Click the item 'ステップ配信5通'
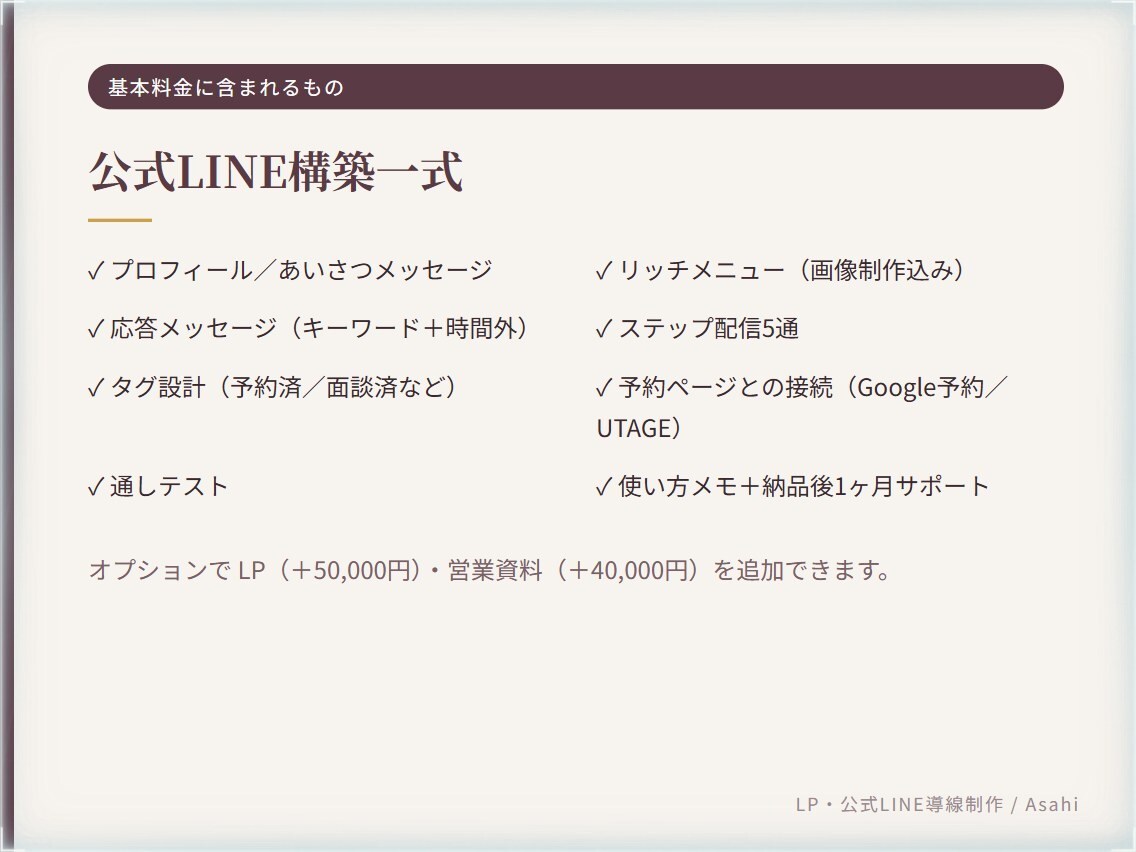 click(697, 328)
